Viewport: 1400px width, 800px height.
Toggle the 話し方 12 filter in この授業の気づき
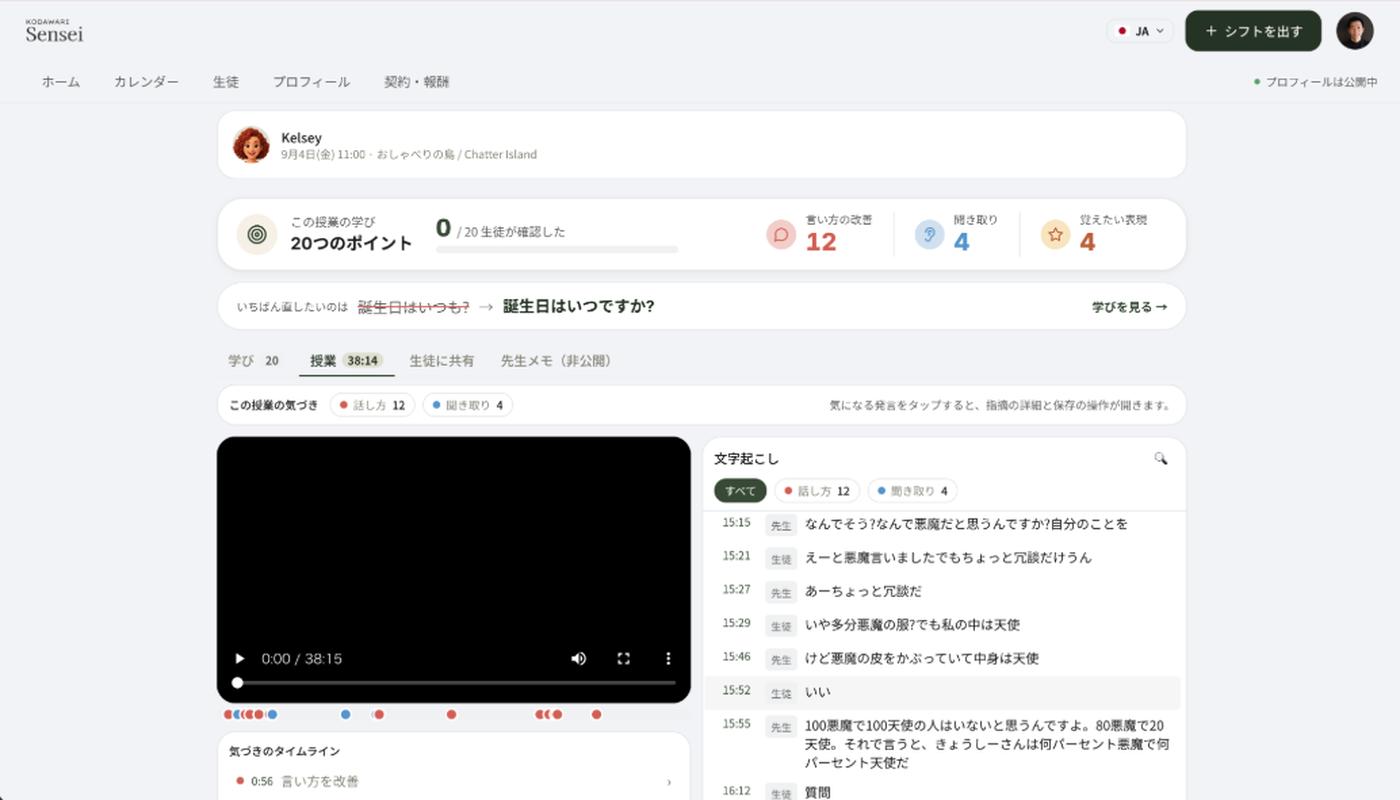372,405
